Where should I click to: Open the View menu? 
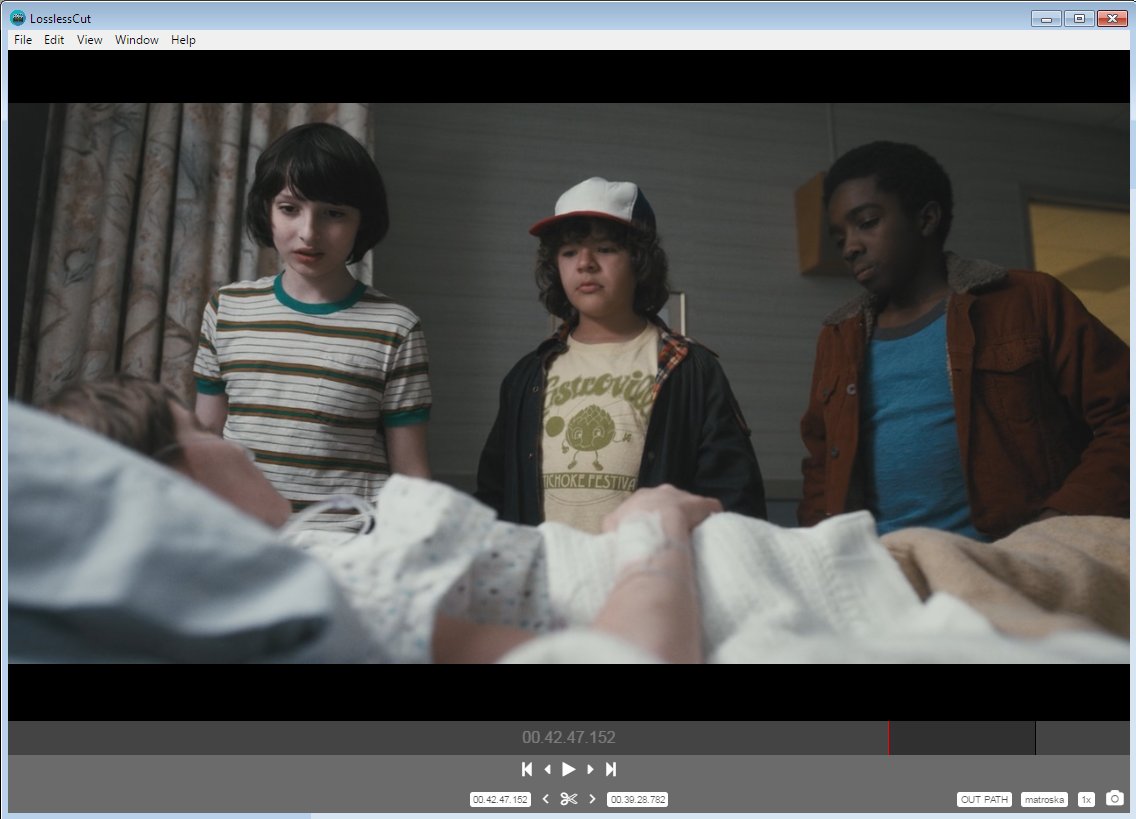(90, 40)
